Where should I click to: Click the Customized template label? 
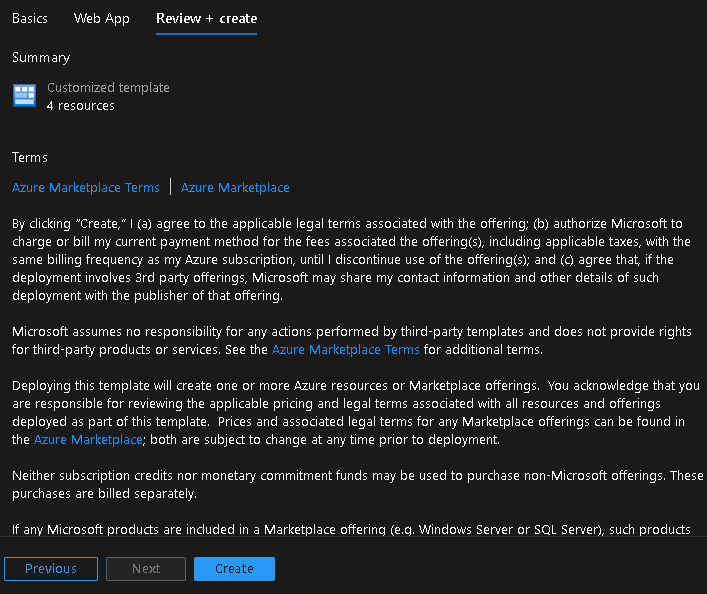pyautogui.click(x=108, y=87)
